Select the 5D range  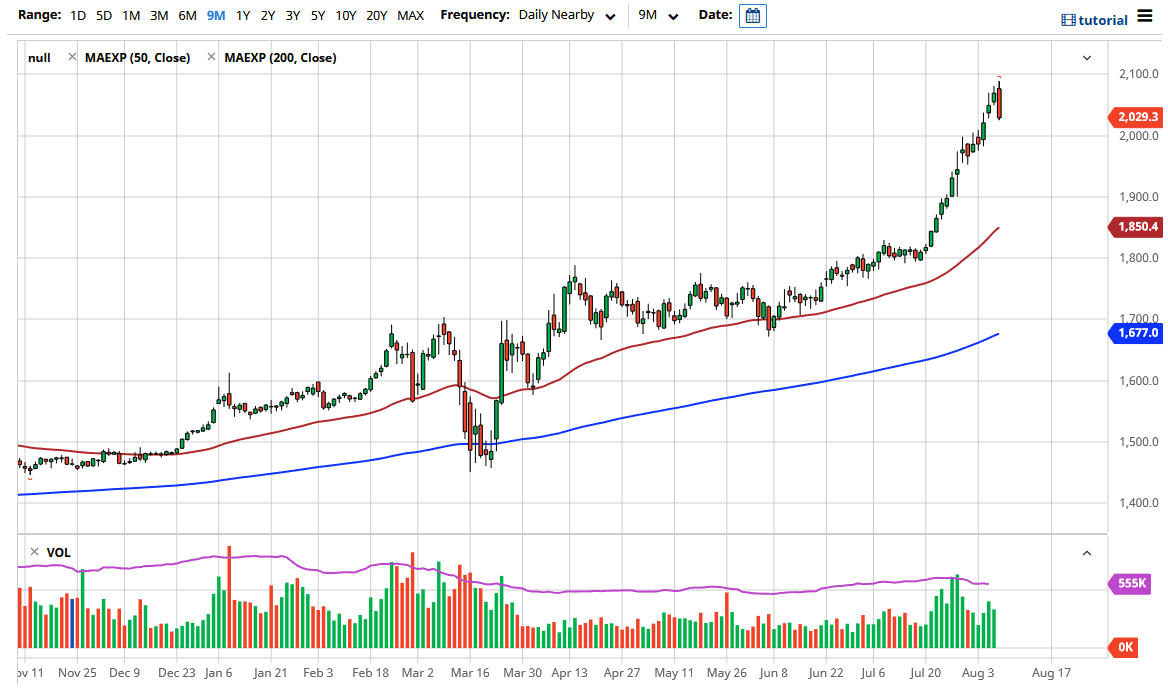[104, 16]
